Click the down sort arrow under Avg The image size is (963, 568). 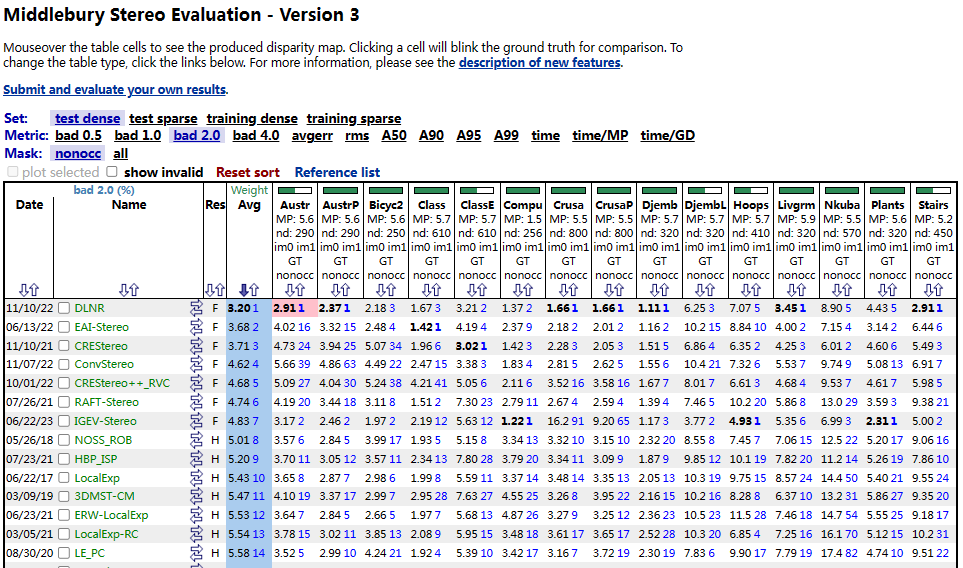243,289
